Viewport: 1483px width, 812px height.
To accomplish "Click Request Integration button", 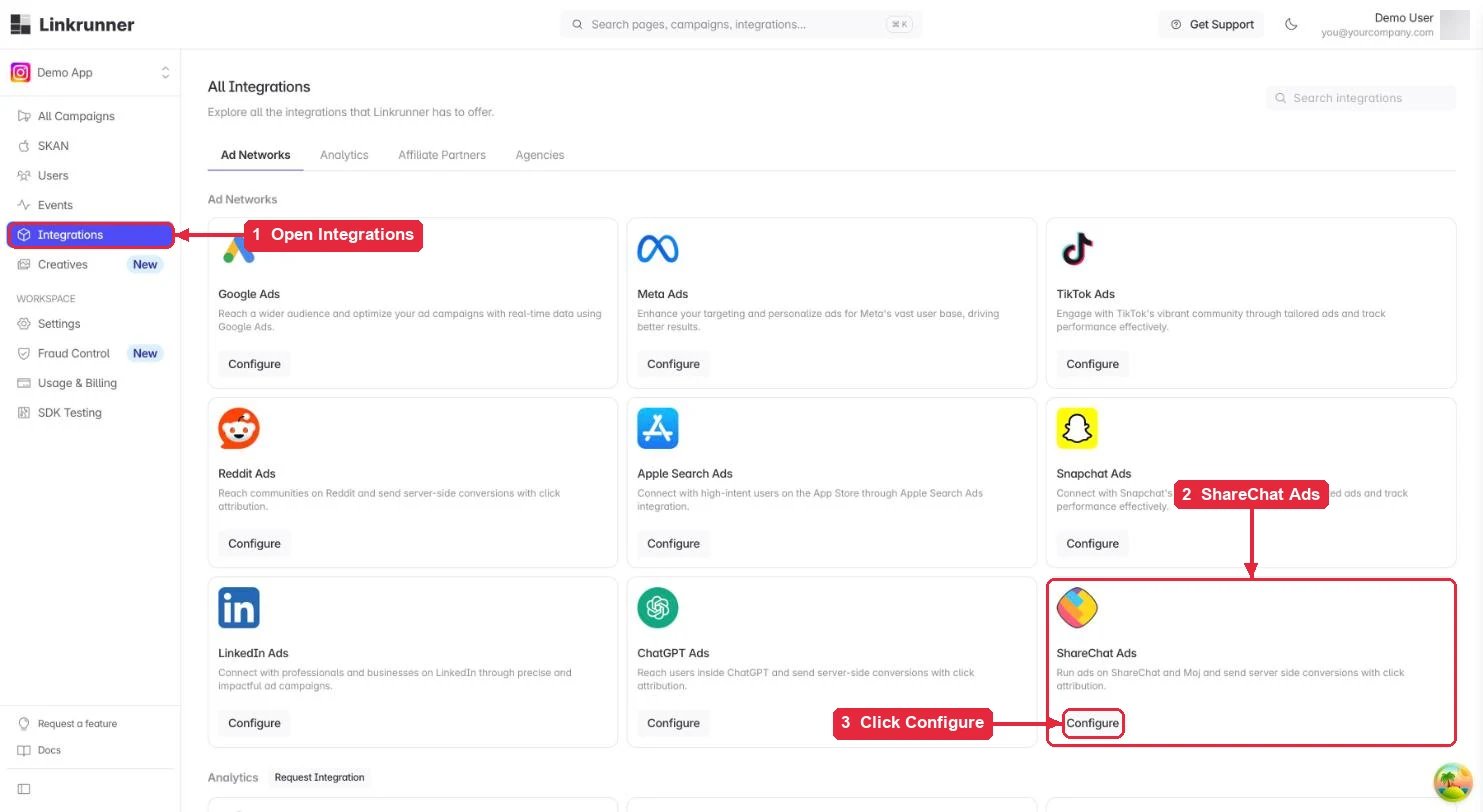I will click(320, 777).
